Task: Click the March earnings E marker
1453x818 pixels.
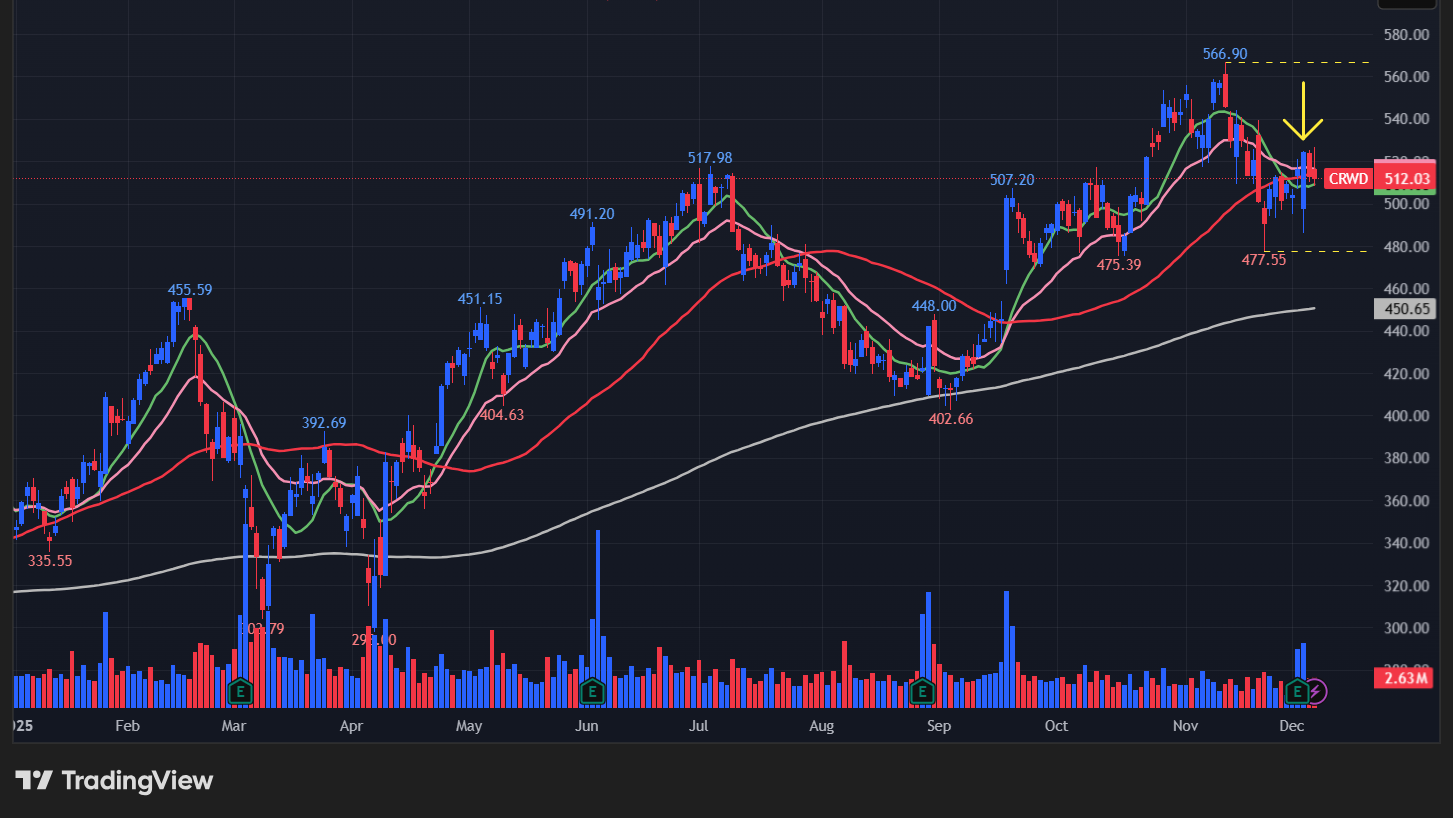Action: 239,690
